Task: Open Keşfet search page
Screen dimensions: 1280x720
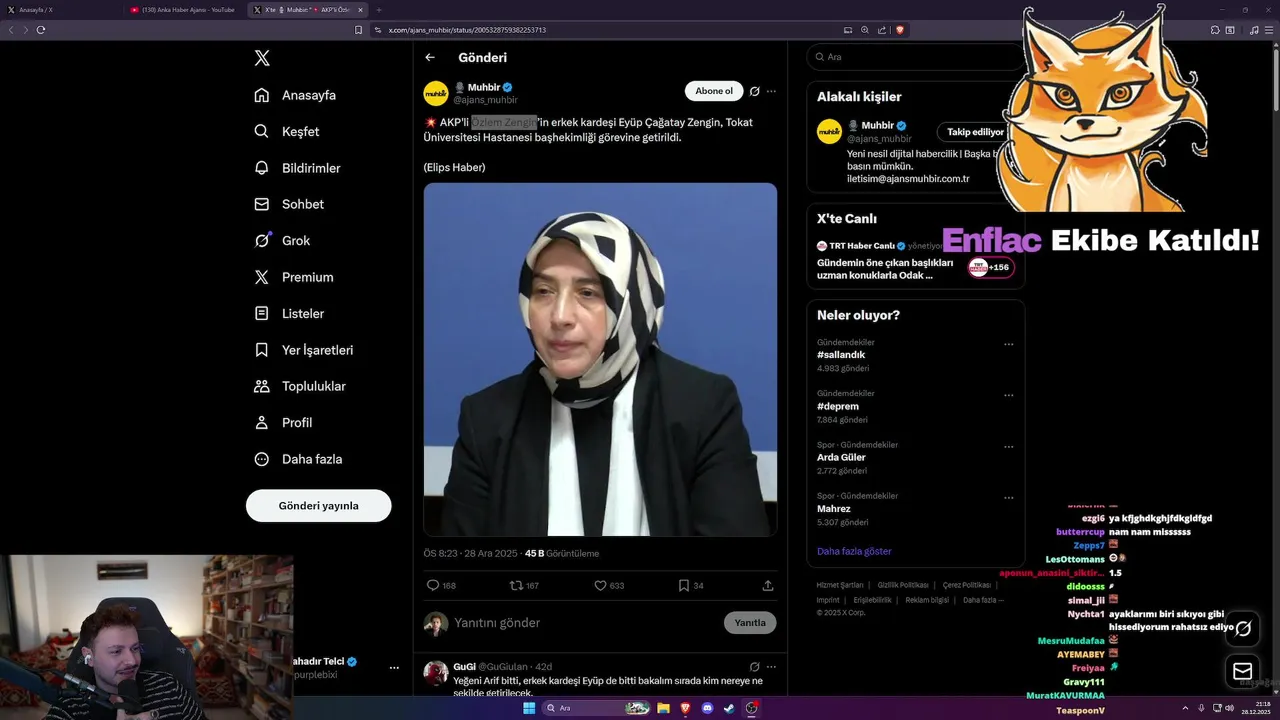Action: pos(287,131)
